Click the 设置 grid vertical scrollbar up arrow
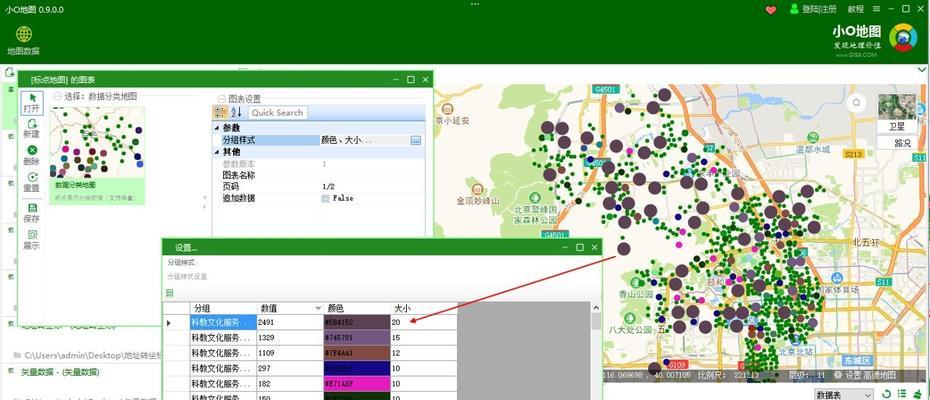 point(596,308)
